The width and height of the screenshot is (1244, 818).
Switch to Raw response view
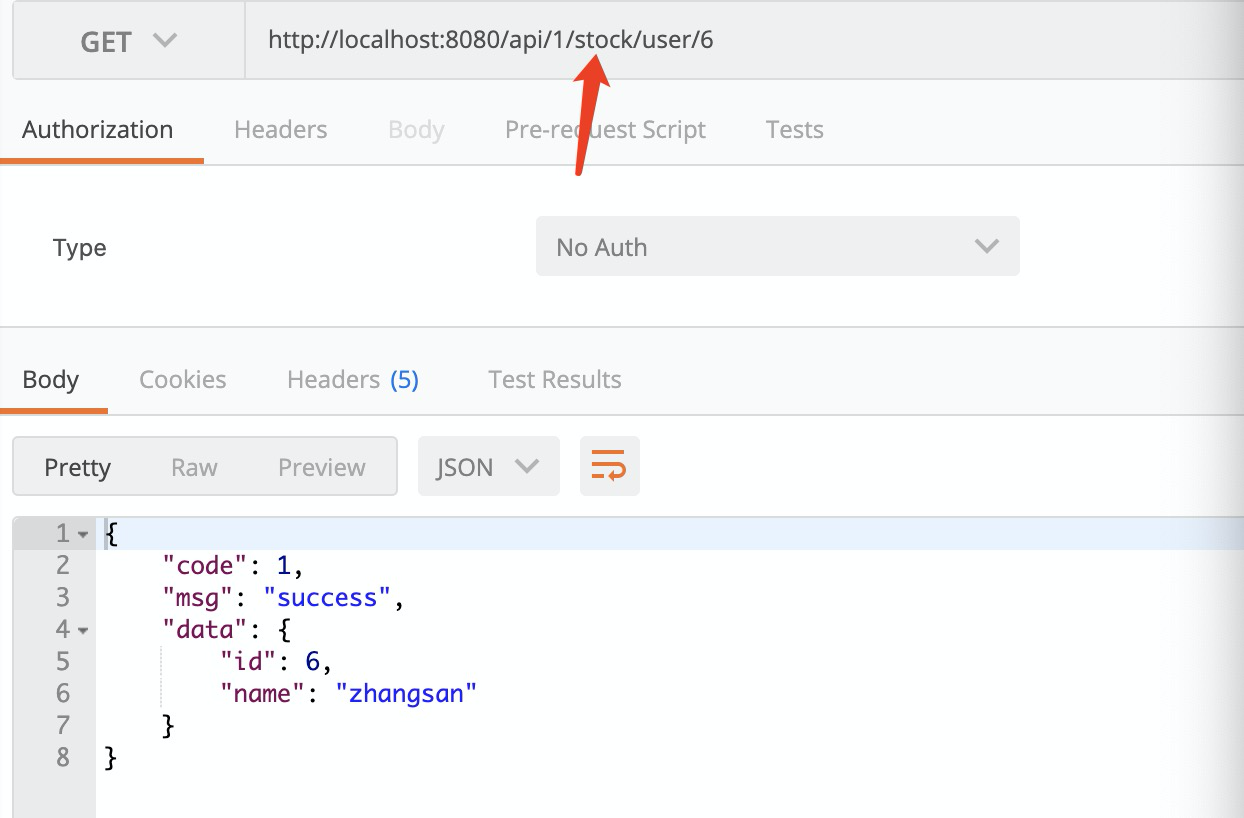[194, 467]
